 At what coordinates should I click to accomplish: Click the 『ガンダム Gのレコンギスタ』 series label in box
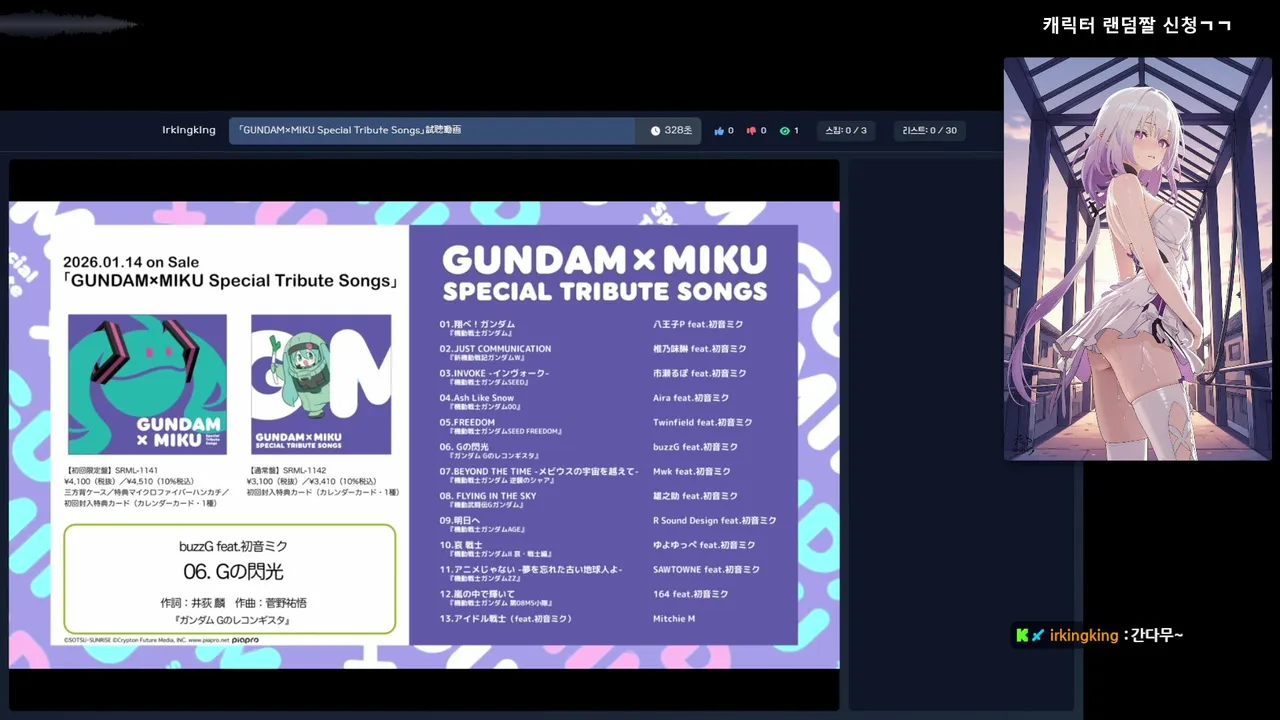[232, 621]
